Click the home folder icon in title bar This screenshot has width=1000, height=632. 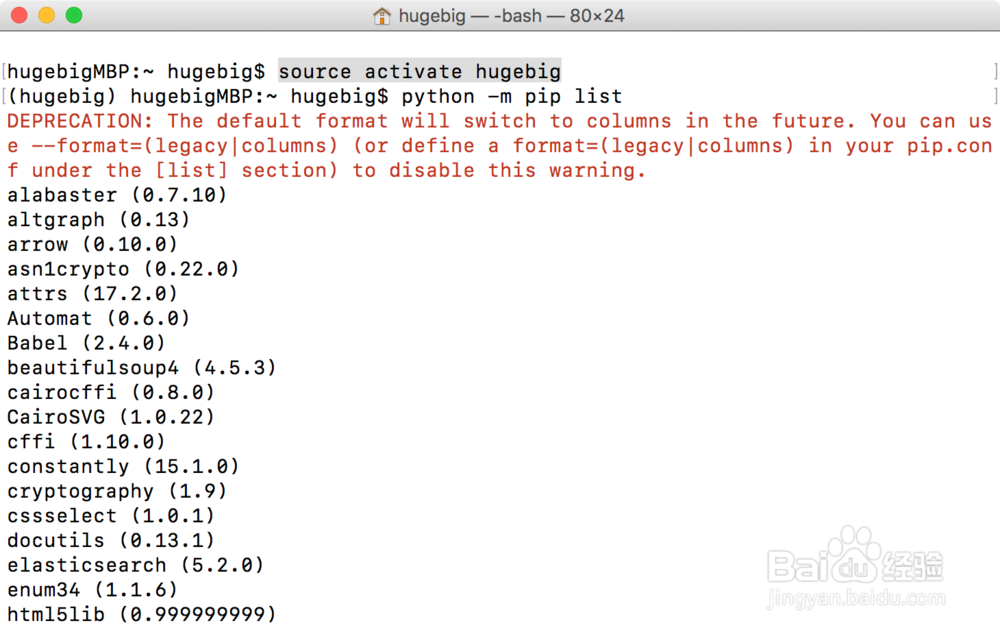point(381,15)
